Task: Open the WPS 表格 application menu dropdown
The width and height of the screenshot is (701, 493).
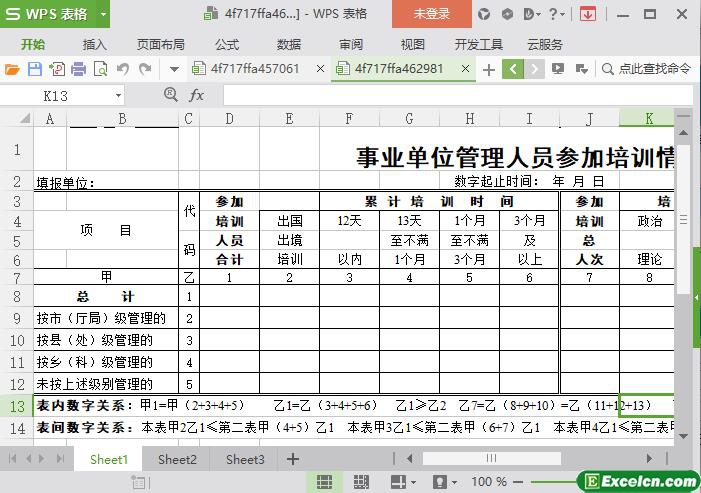Action: click(103, 14)
